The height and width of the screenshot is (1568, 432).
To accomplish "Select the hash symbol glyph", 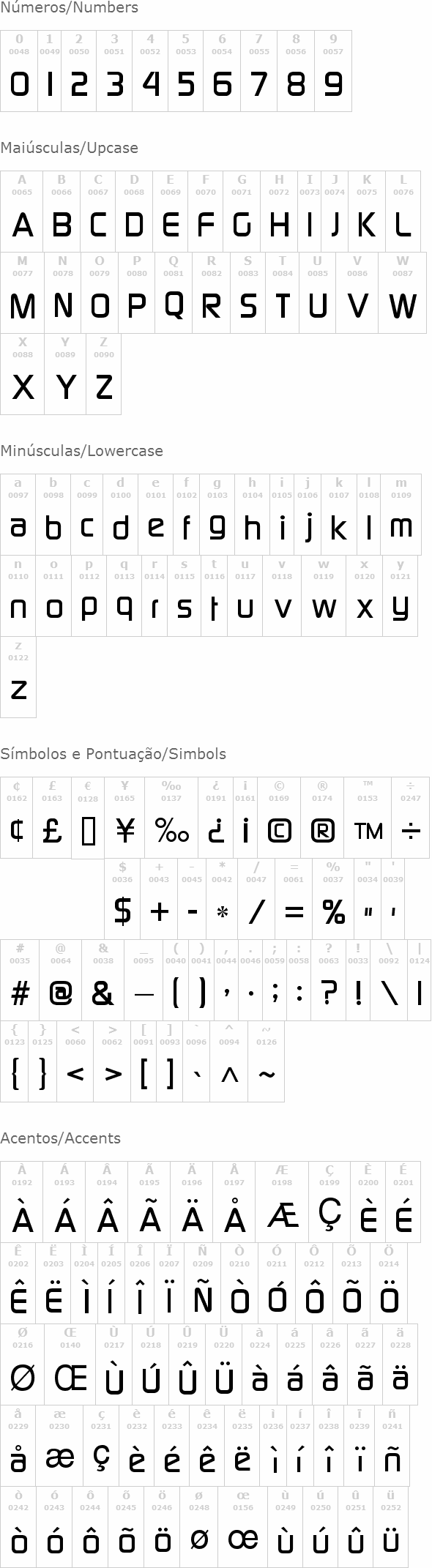I will [x=21, y=993].
